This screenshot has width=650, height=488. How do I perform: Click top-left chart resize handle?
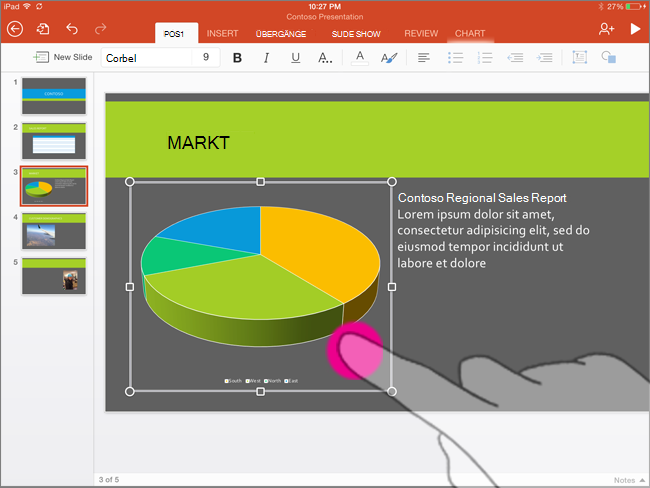(130, 182)
